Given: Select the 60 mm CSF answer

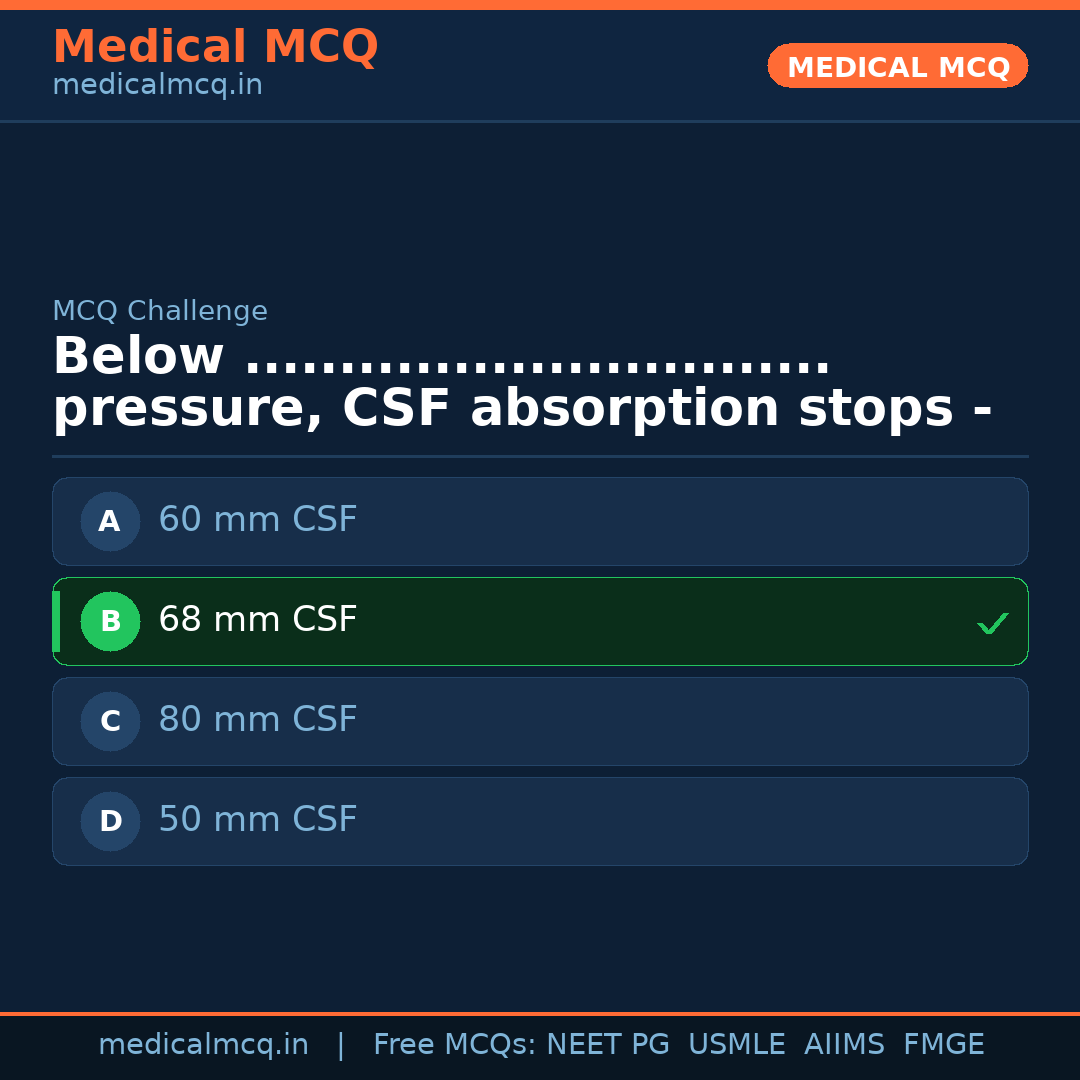Looking at the screenshot, I should (x=258, y=520).
